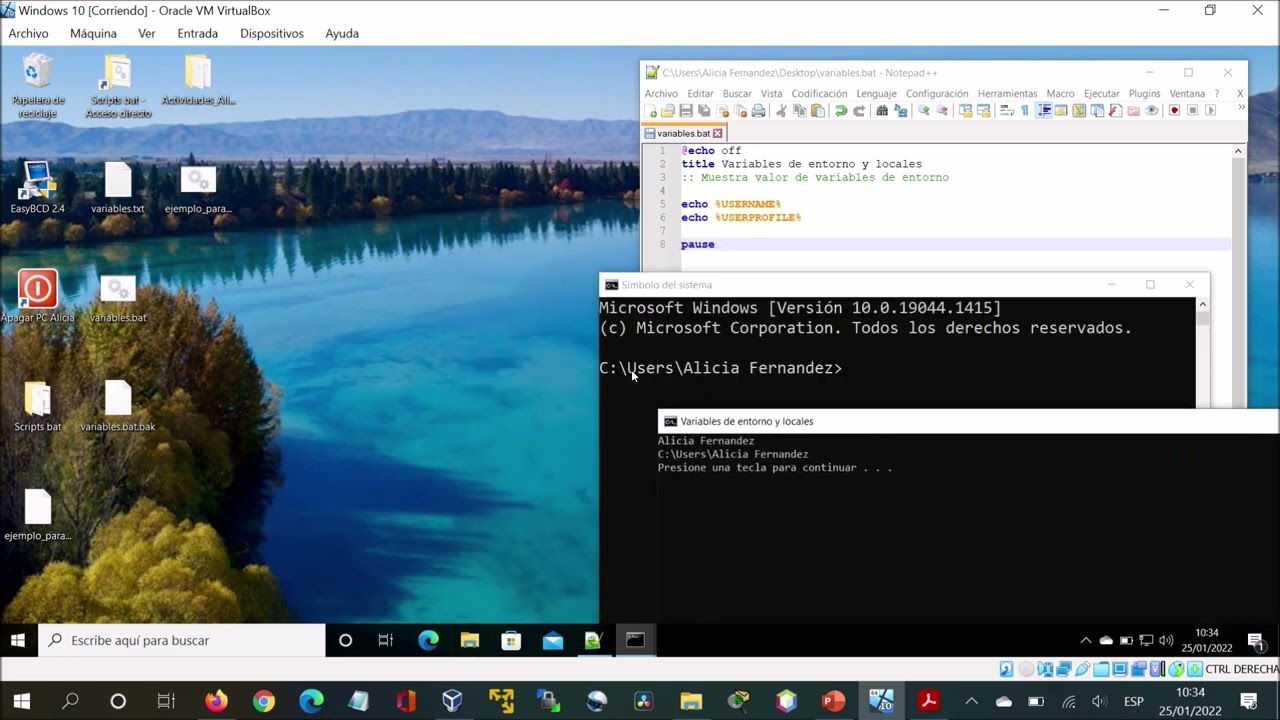The width and height of the screenshot is (1280, 720).
Task: Toggle Indent Guide icon in Notepad++ toolbar
Action: tap(1044, 110)
